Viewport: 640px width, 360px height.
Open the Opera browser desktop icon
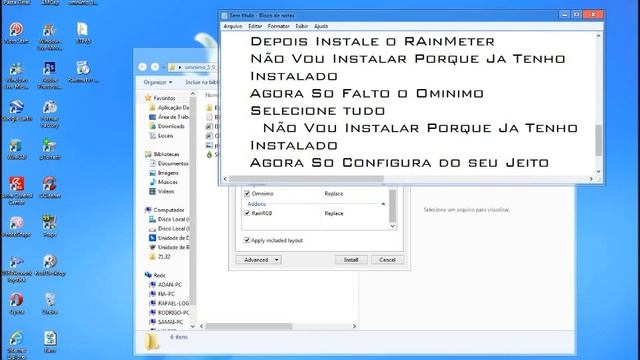click(16, 303)
